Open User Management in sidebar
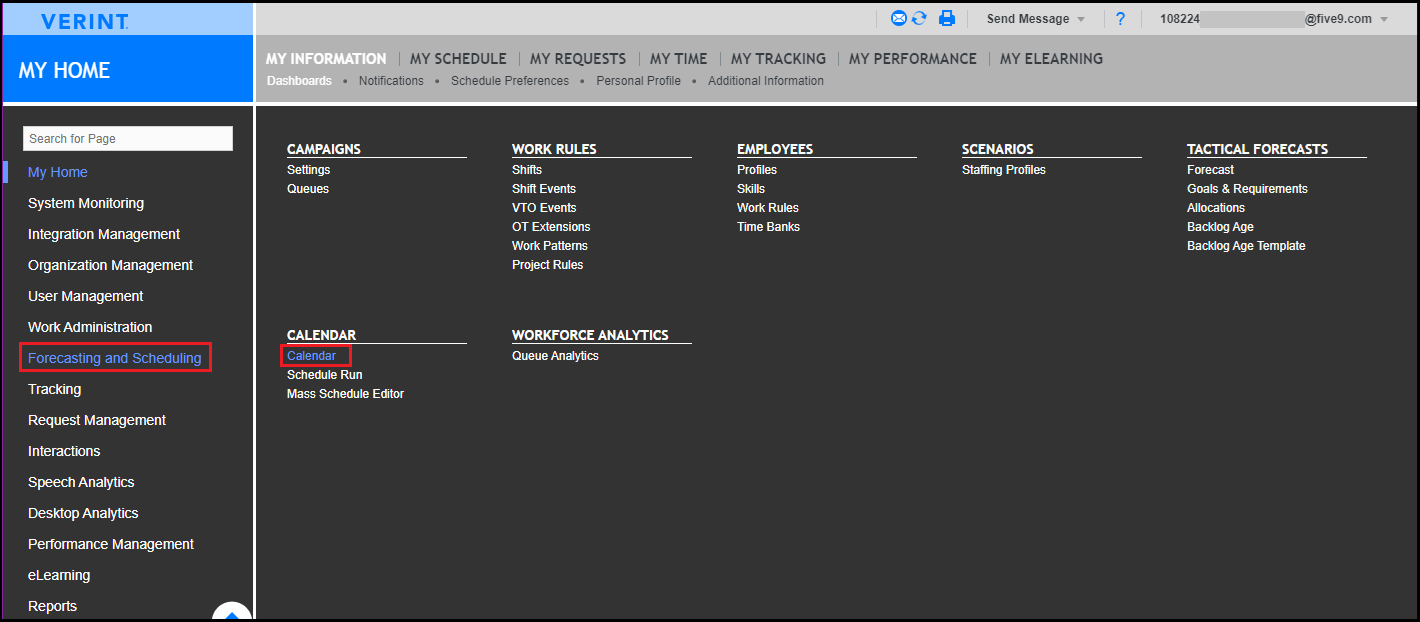 pyautogui.click(x=86, y=296)
